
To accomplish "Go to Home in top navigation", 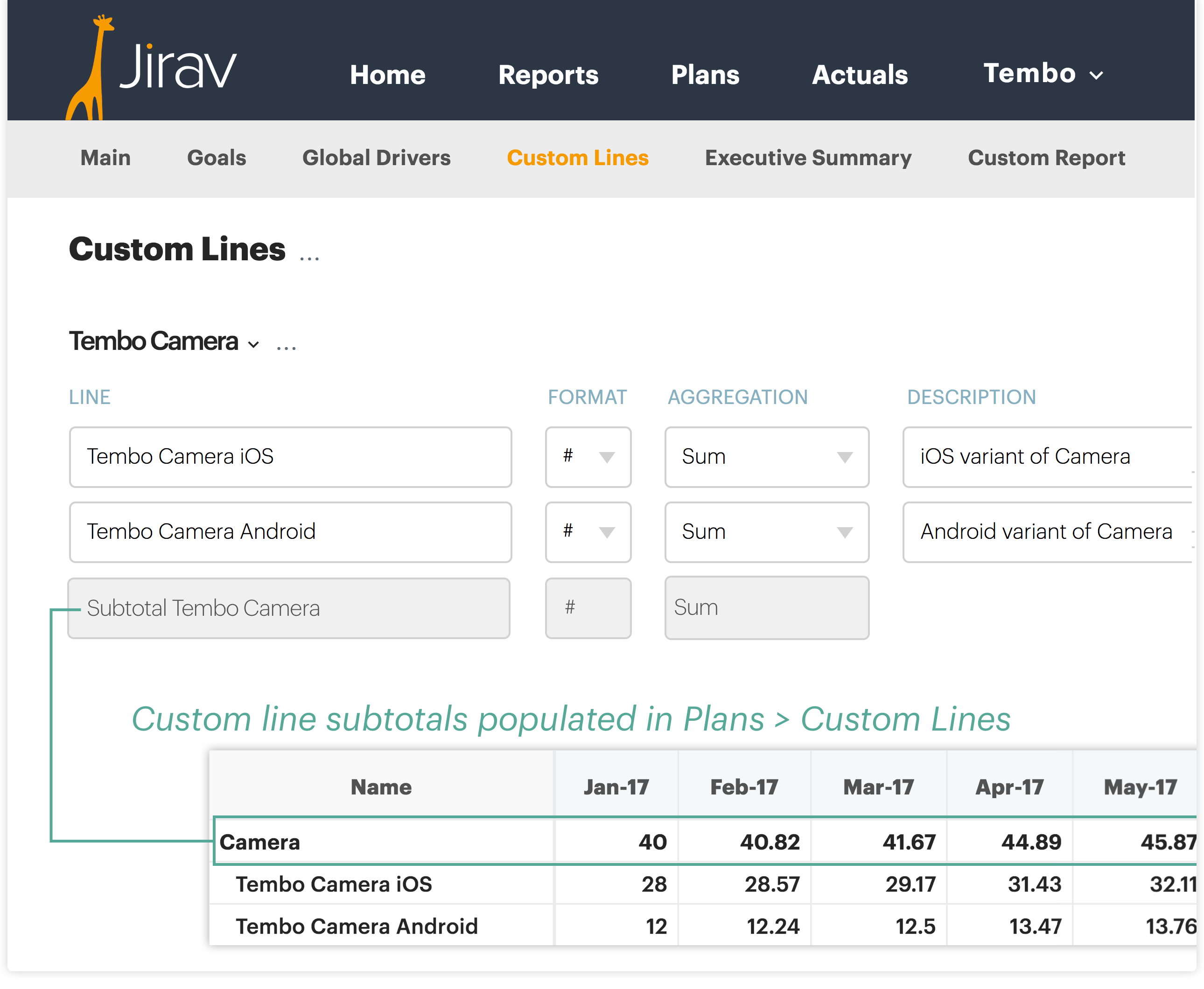I will 387,75.
